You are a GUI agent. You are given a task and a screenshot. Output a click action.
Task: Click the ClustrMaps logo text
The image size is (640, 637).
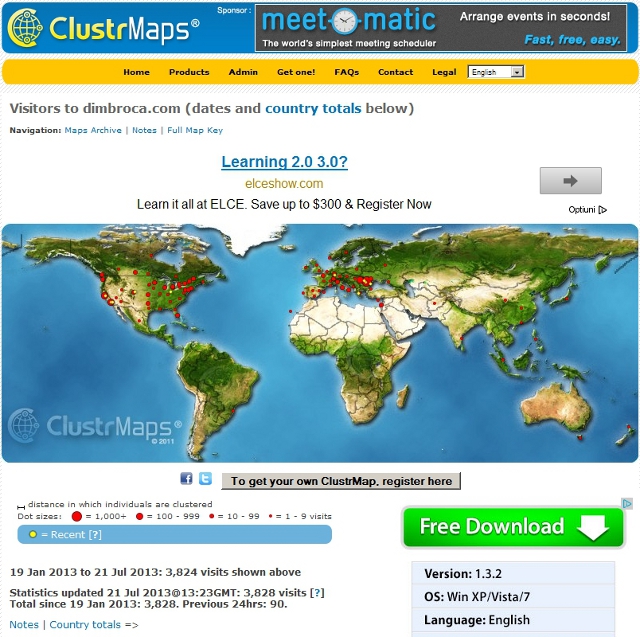pyautogui.click(x=124, y=29)
